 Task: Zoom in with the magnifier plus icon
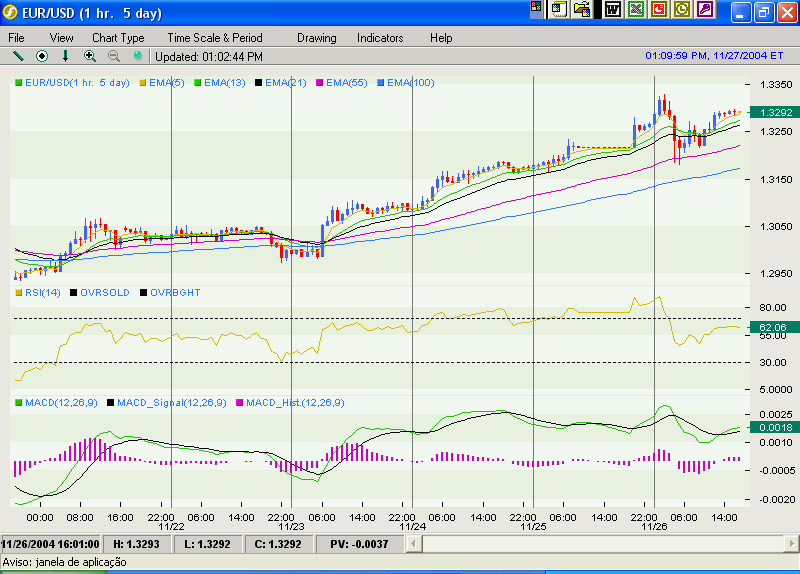click(90, 56)
